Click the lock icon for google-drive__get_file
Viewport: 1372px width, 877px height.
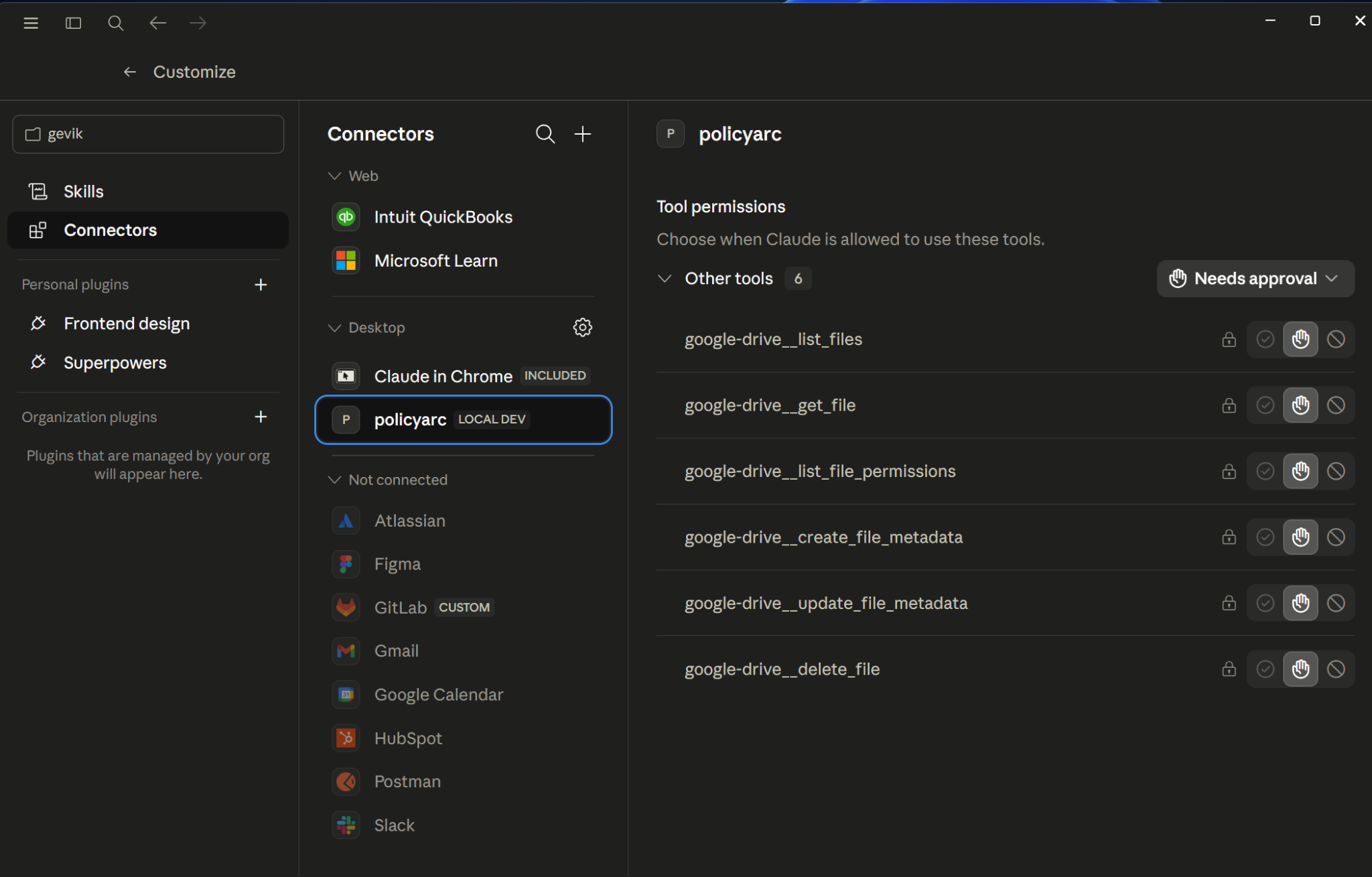click(x=1229, y=405)
